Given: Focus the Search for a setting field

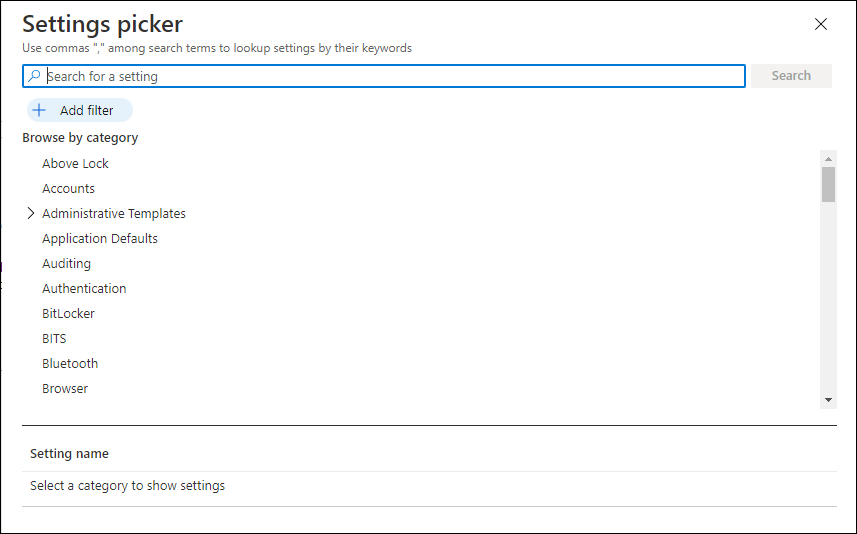Looking at the screenshot, I should 384,76.
